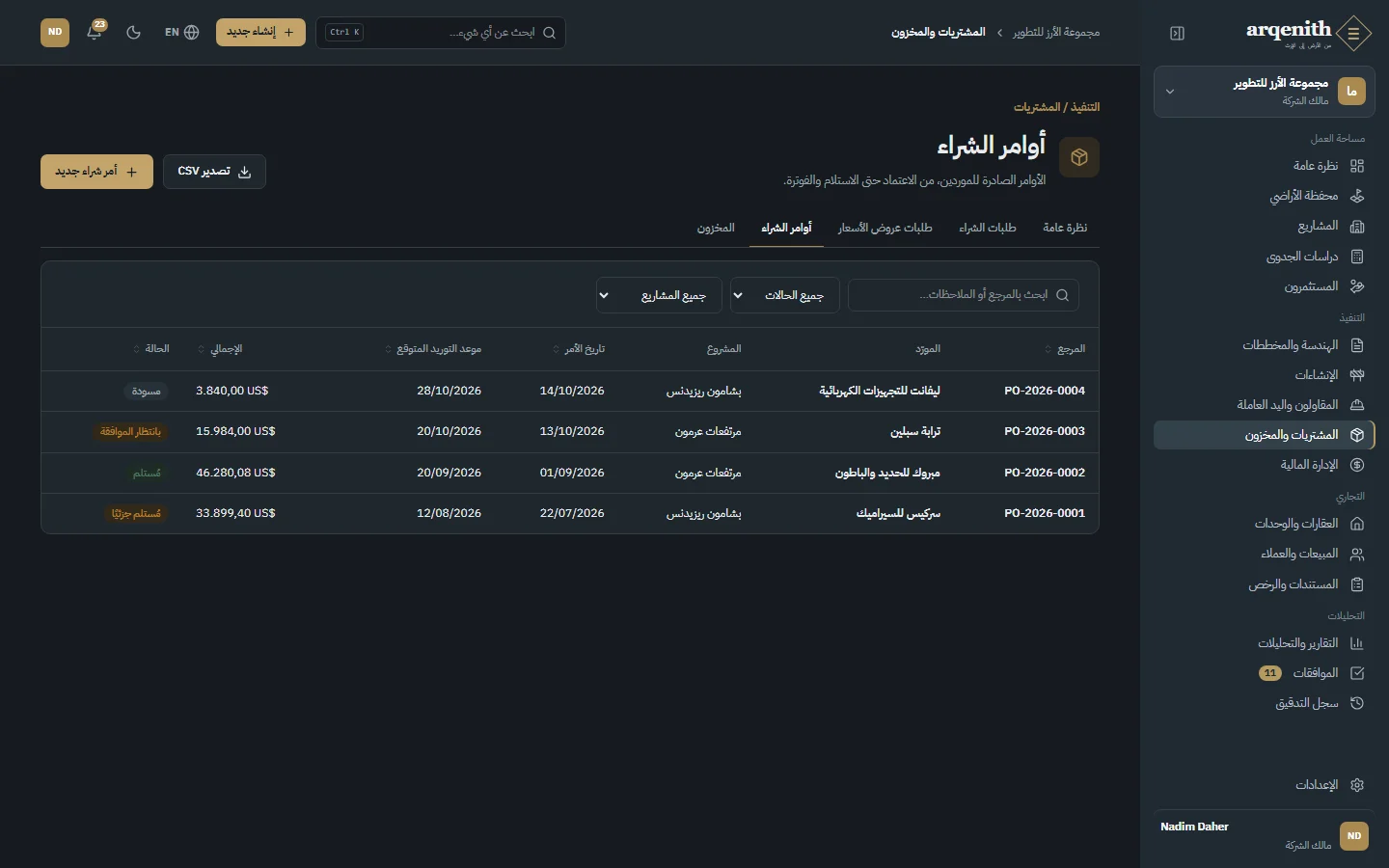Click the 11 badge beside الموافقات
The height and width of the screenshot is (868, 1389).
tap(1270, 673)
